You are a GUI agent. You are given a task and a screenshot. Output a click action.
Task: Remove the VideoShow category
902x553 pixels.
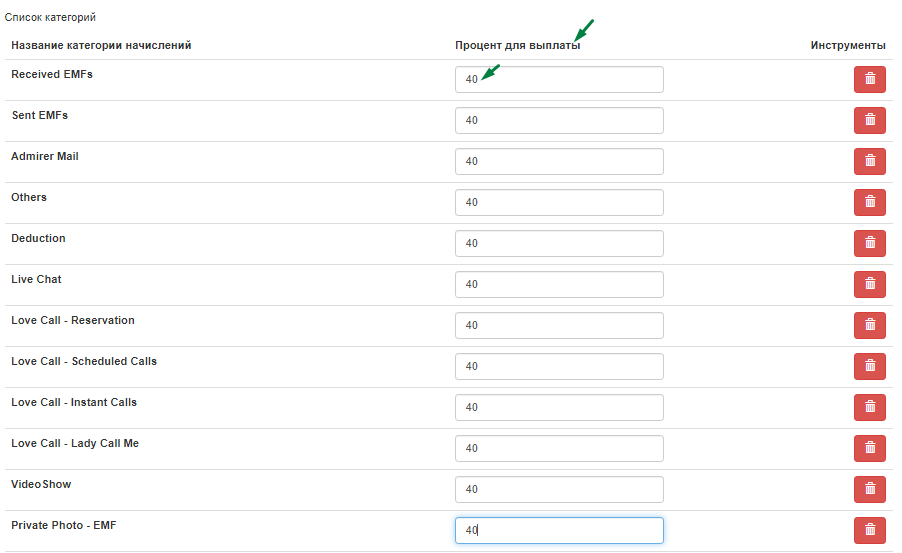tap(869, 489)
